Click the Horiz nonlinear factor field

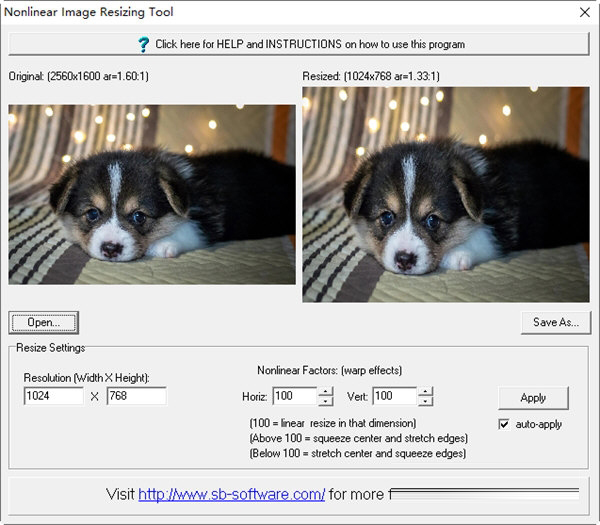click(x=295, y=396)
